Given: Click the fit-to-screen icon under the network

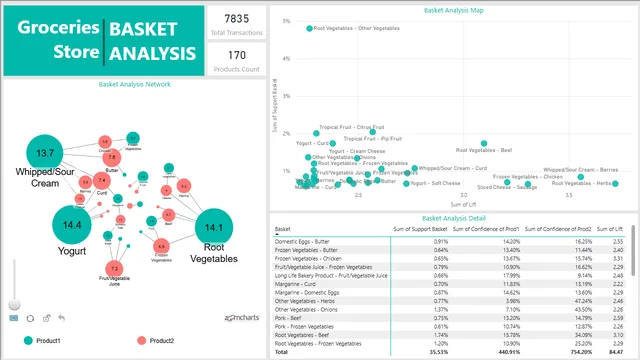Looking at the screenshot, I should click(x=14, y=318).
